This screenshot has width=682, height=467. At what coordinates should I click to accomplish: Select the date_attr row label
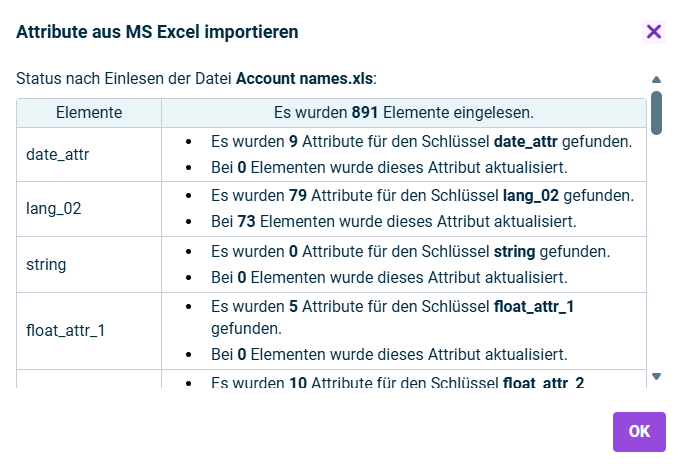[58, 155]
